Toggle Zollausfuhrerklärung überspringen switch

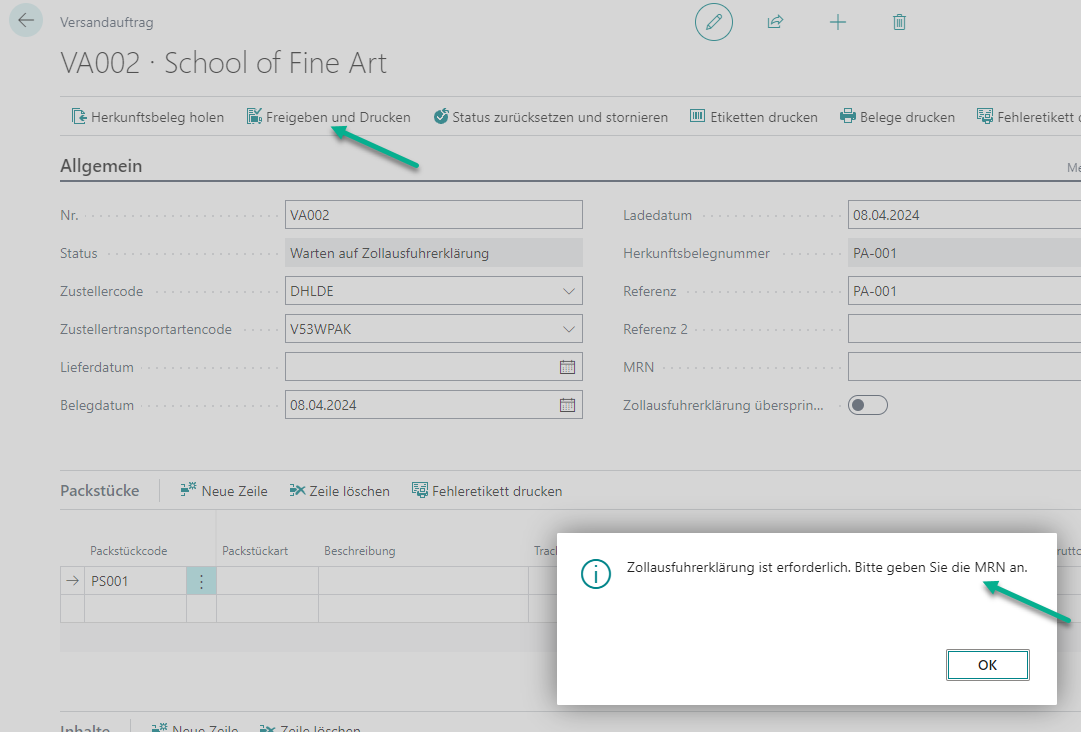coord(867,405)
